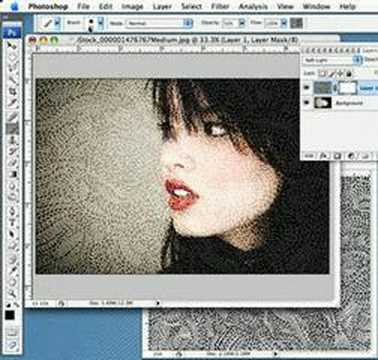
Task: Click foreground black color swatch
Action: [10, 315]
